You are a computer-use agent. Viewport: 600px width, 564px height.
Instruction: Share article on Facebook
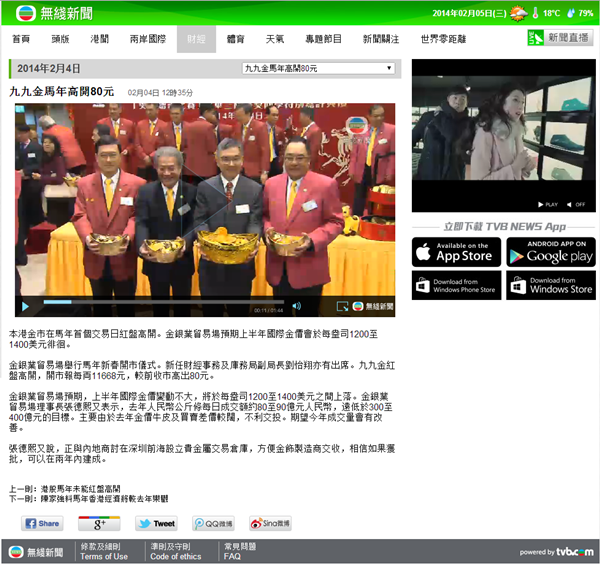pyautogui.click(x=42, y=523)
